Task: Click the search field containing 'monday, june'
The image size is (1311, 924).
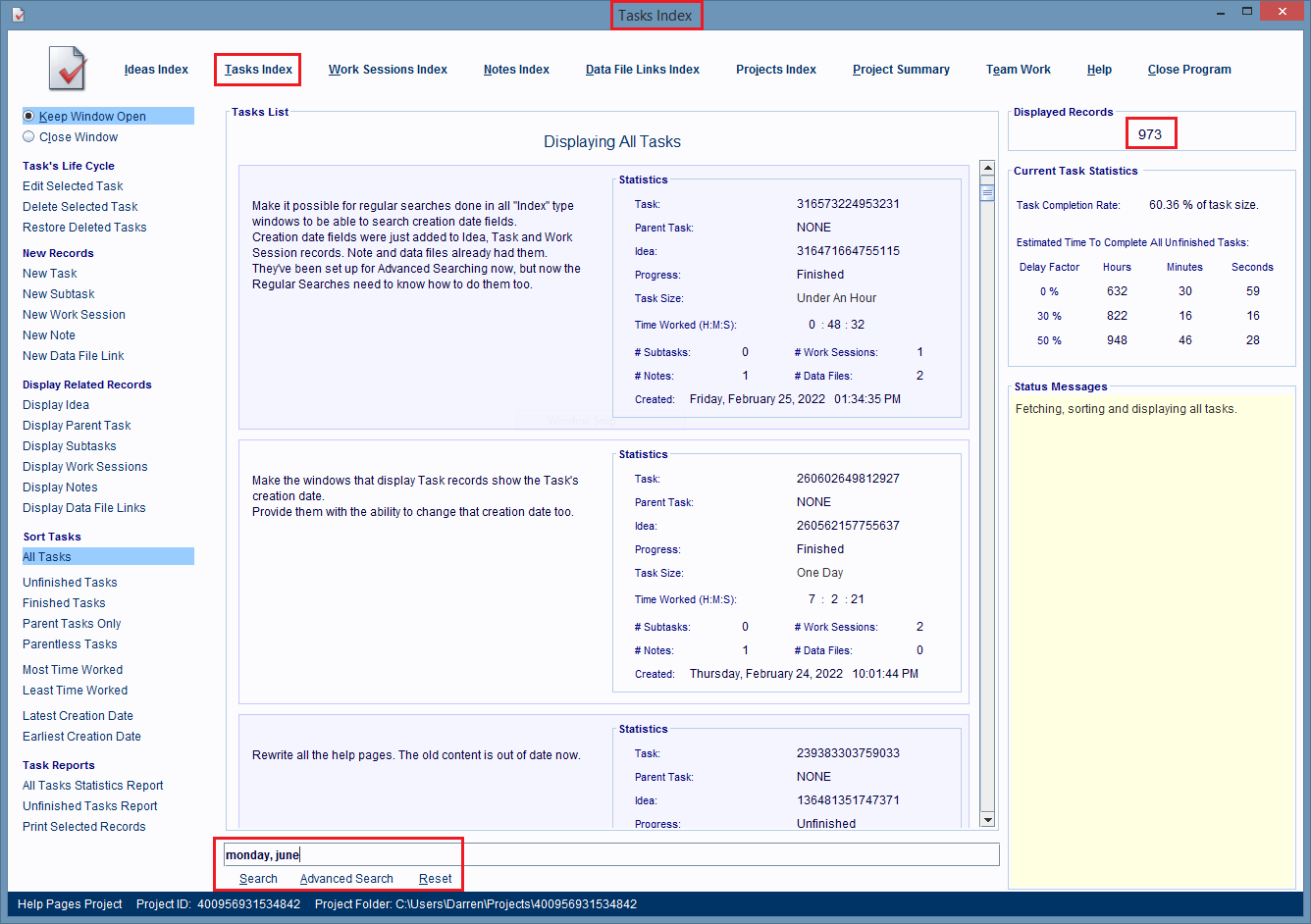Action: click(x=611, y=854)
